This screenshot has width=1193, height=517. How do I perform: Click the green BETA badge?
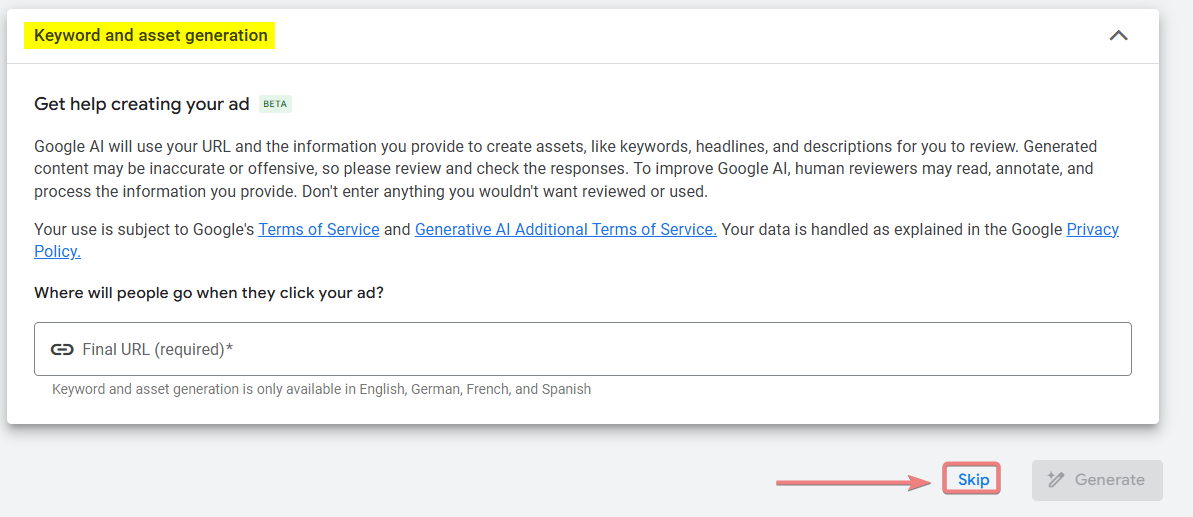coord(275,104)
